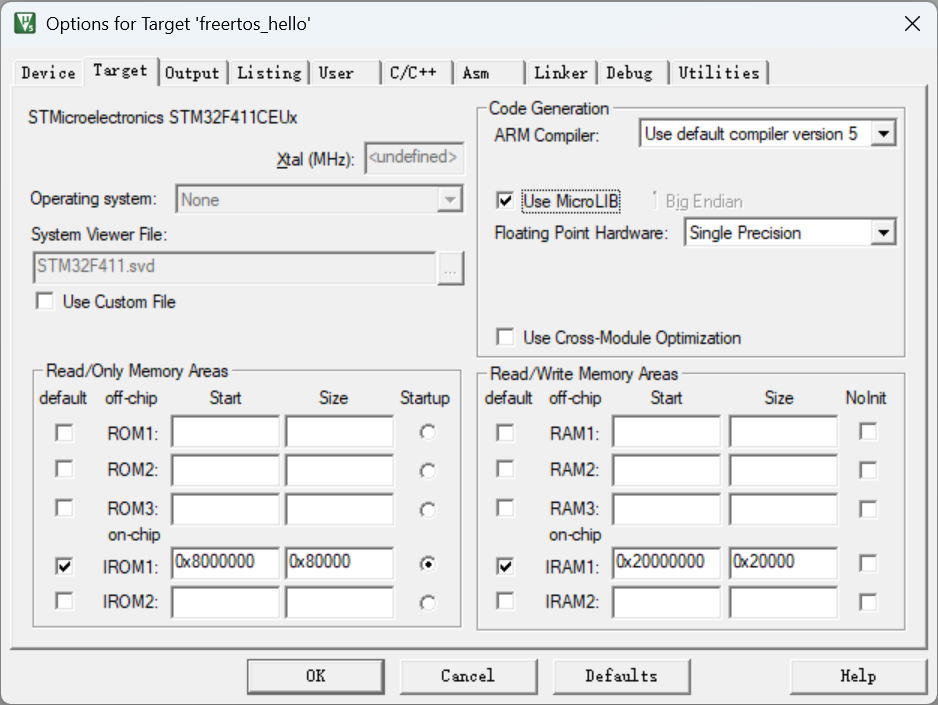Open the Output tab

pos(192,73)
